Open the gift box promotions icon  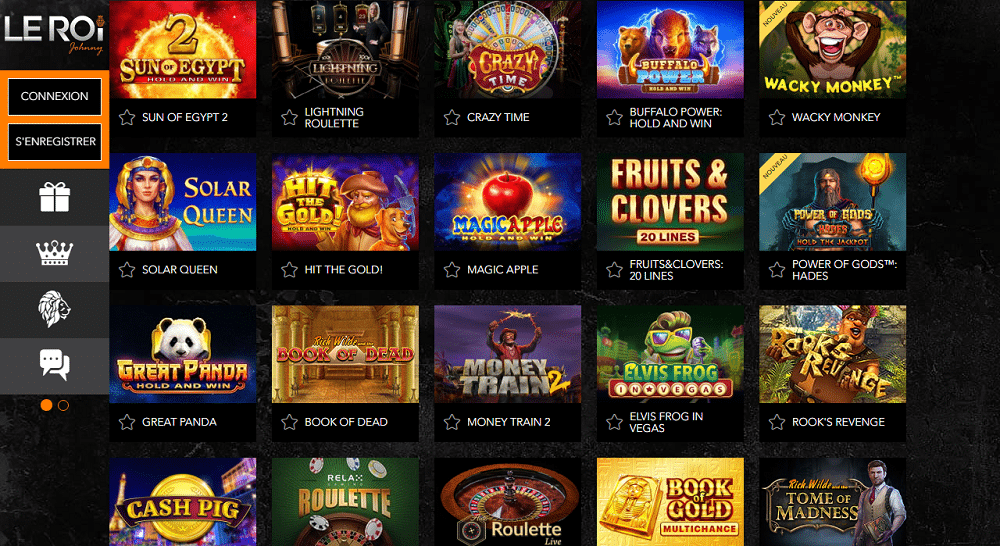point(54,197)
